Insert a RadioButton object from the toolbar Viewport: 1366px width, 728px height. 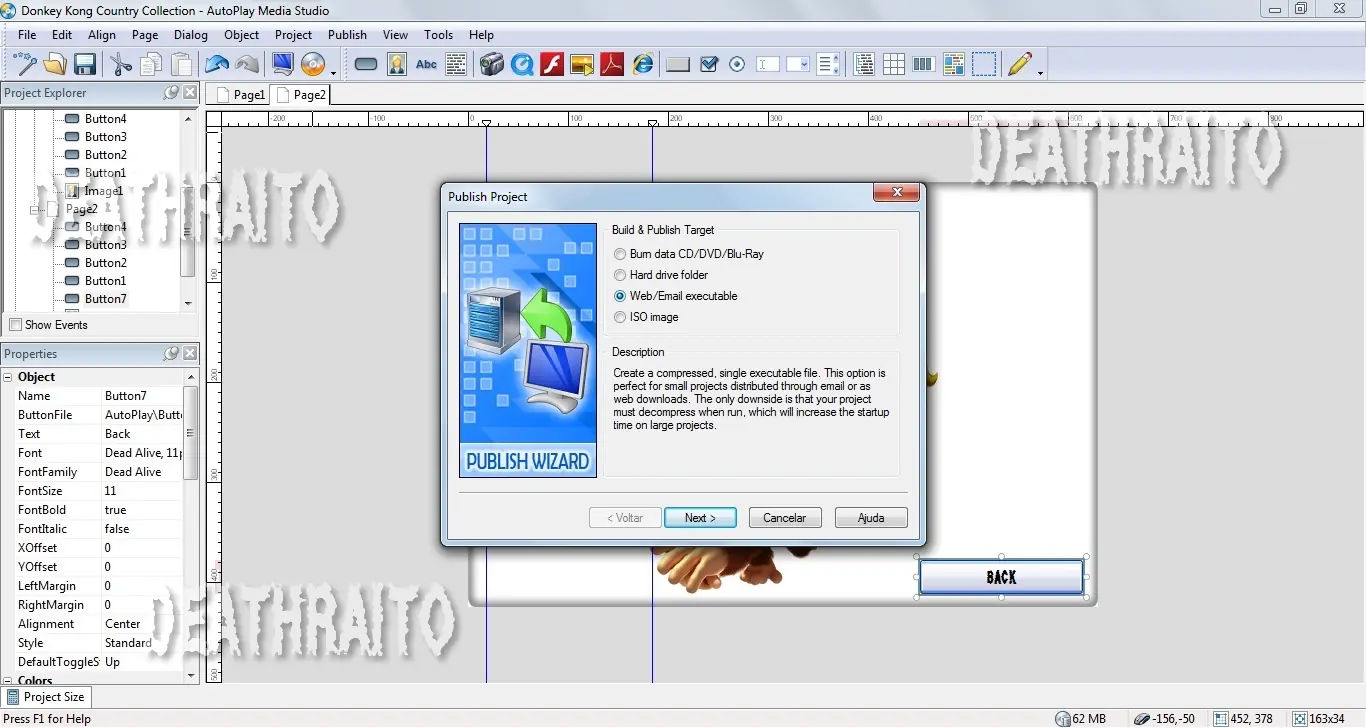tap(737, 65)
